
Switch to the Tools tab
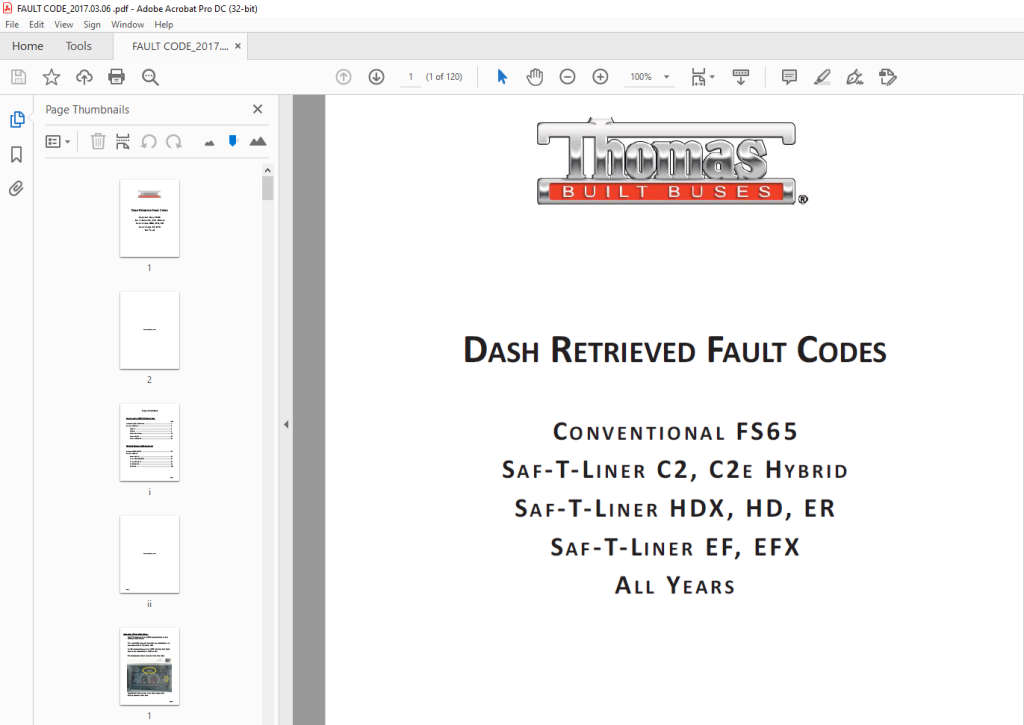(78, 46)
